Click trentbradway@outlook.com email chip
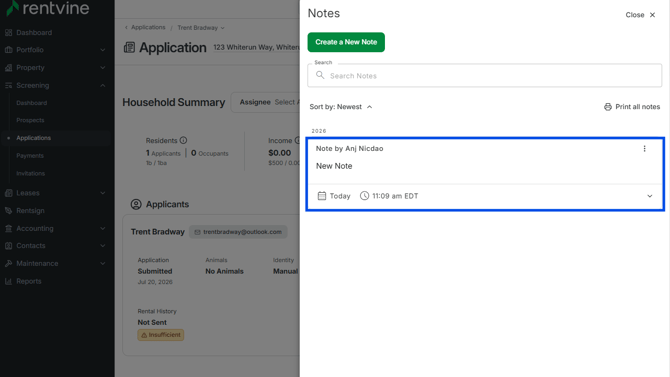Viewport: 670px width, 377px height. tap(238, 232)
